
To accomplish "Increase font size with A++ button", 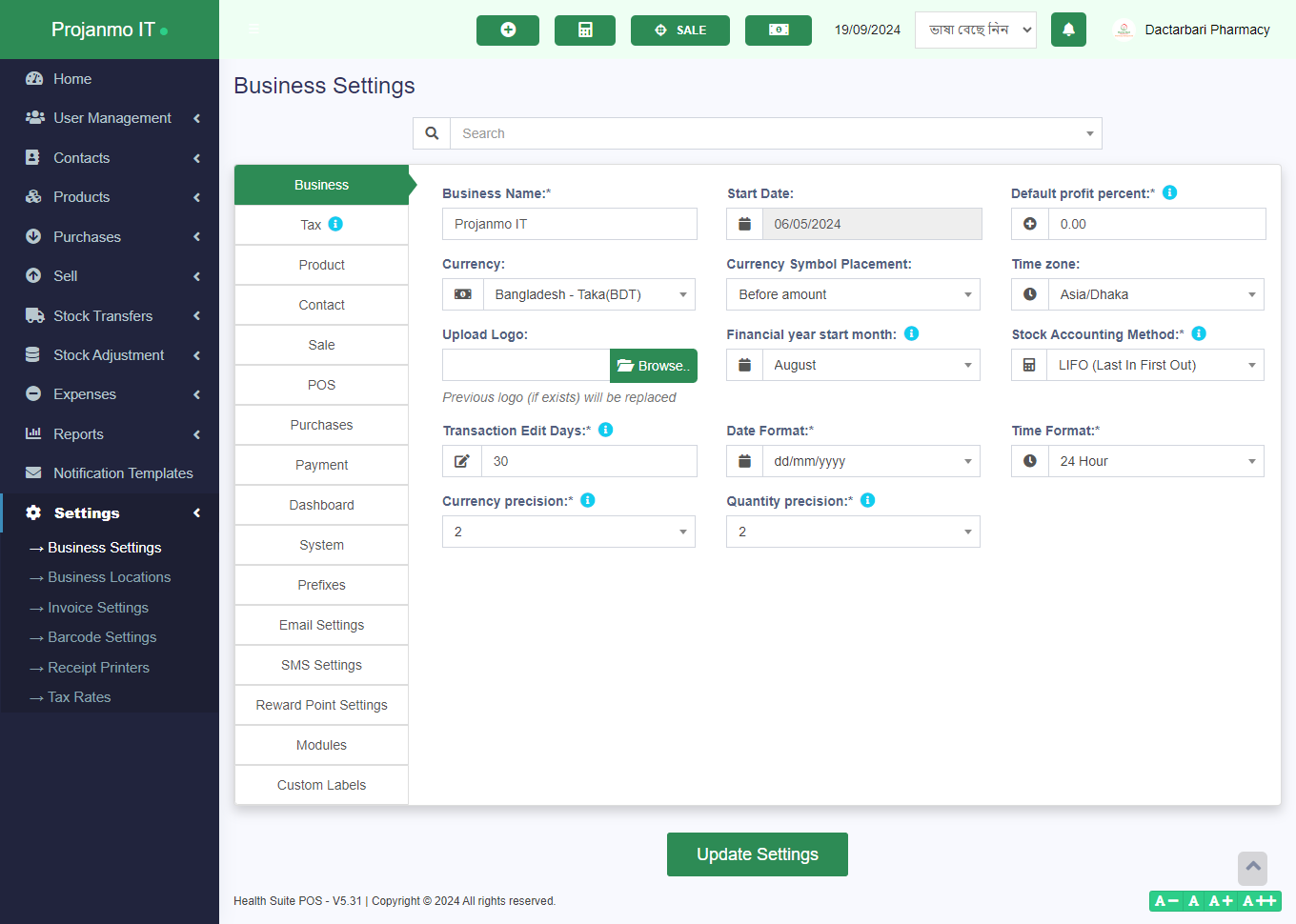I will [x=1260, y=901].
